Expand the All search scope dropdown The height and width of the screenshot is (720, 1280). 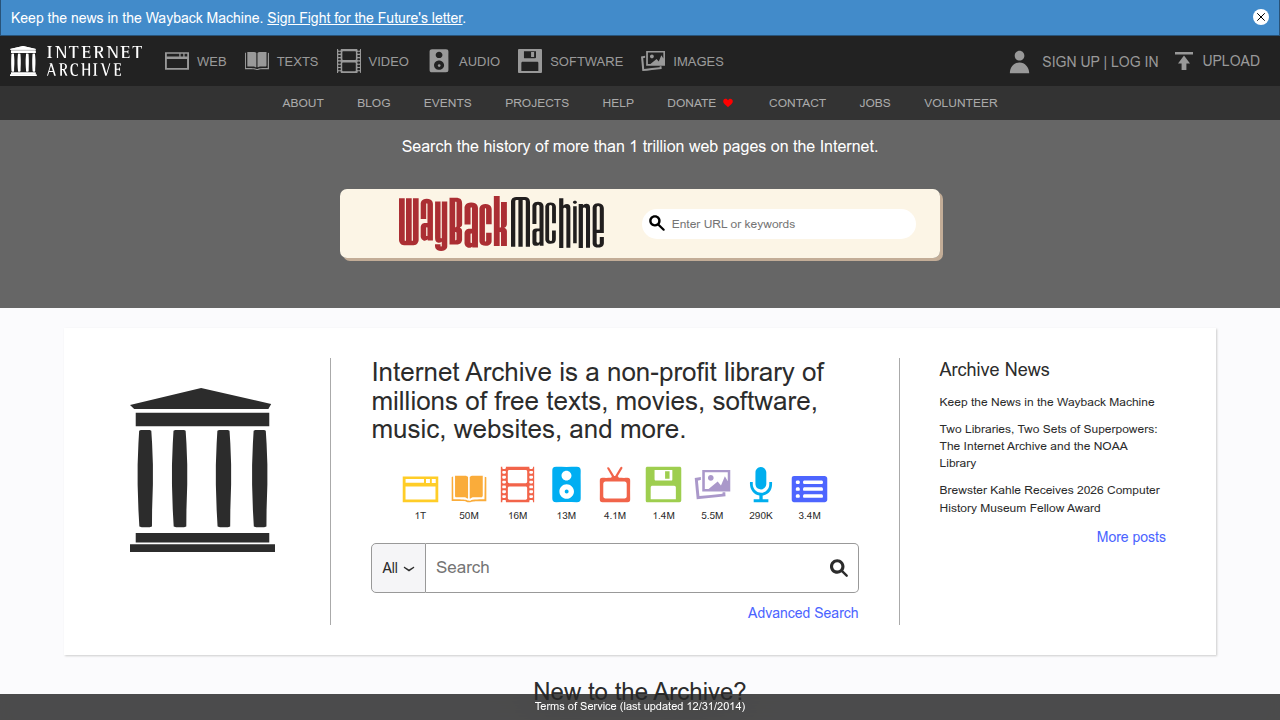[398, 568]
